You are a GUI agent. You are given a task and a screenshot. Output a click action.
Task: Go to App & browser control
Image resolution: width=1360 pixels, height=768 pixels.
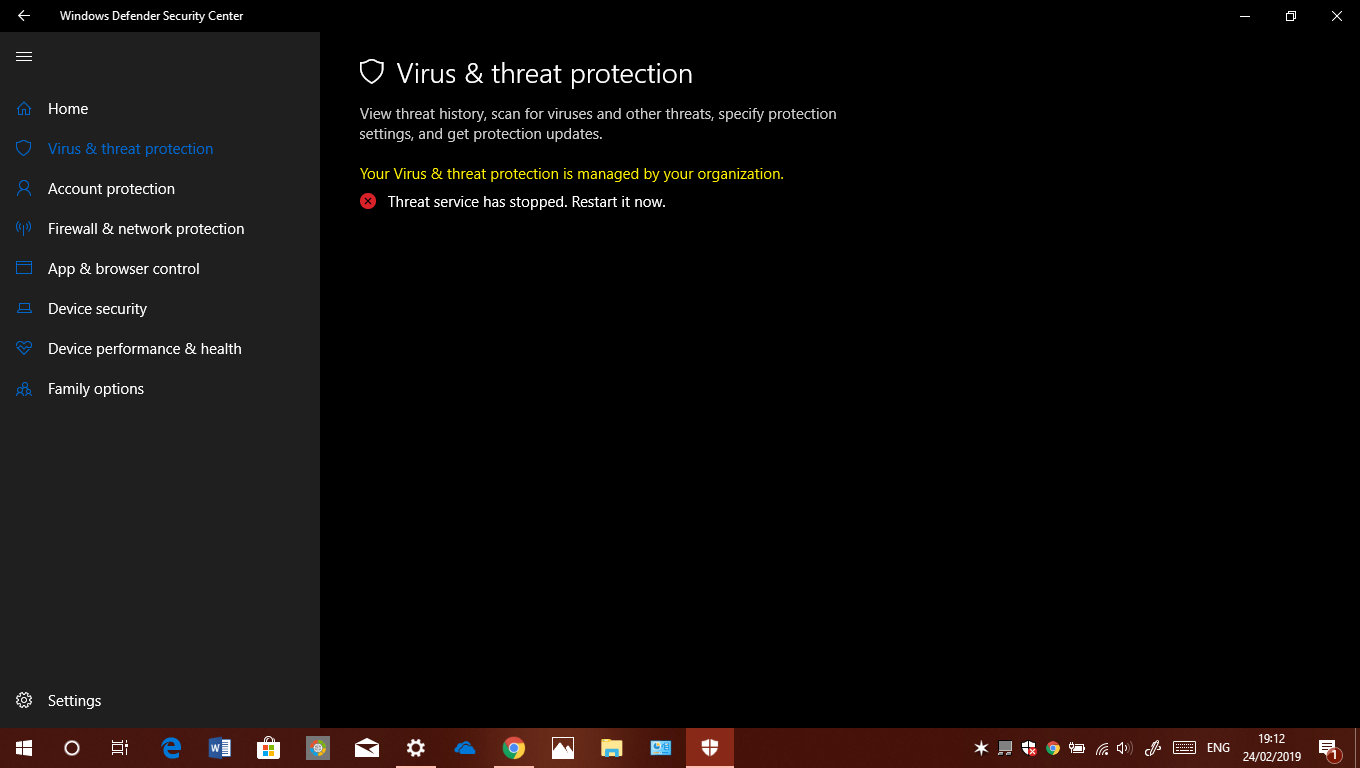coord(160,268)
